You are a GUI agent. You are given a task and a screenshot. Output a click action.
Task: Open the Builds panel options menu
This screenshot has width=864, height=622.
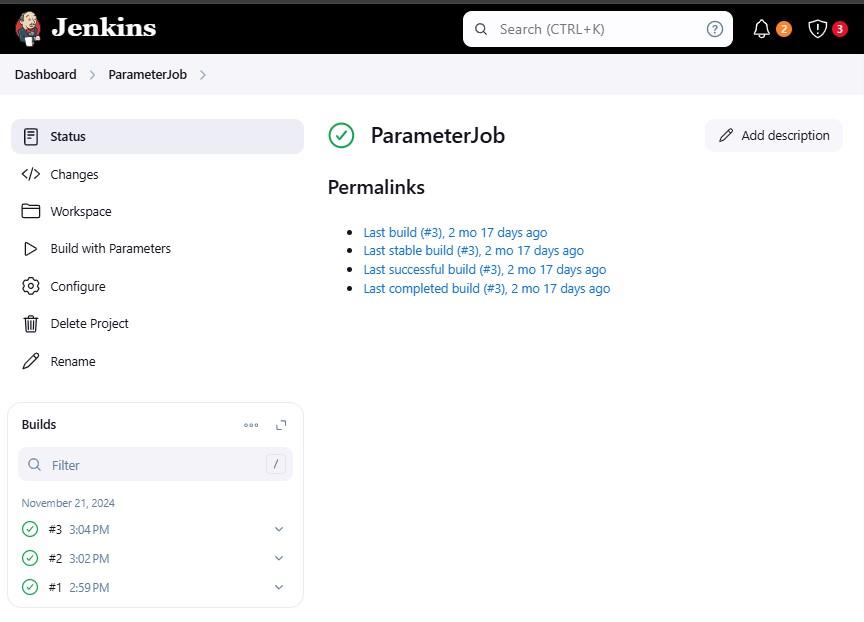(x=251, y=424)
